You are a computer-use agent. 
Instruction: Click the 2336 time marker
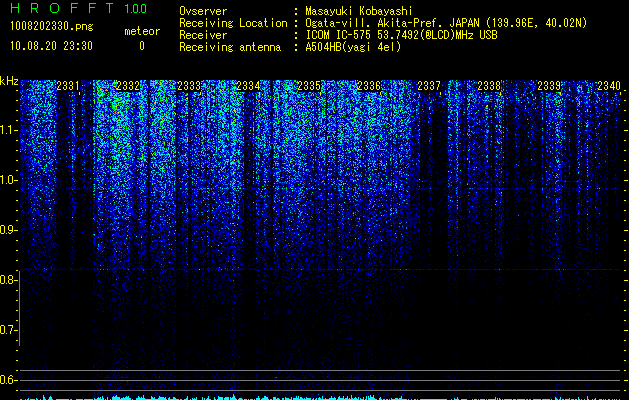[x=369, y=86]
